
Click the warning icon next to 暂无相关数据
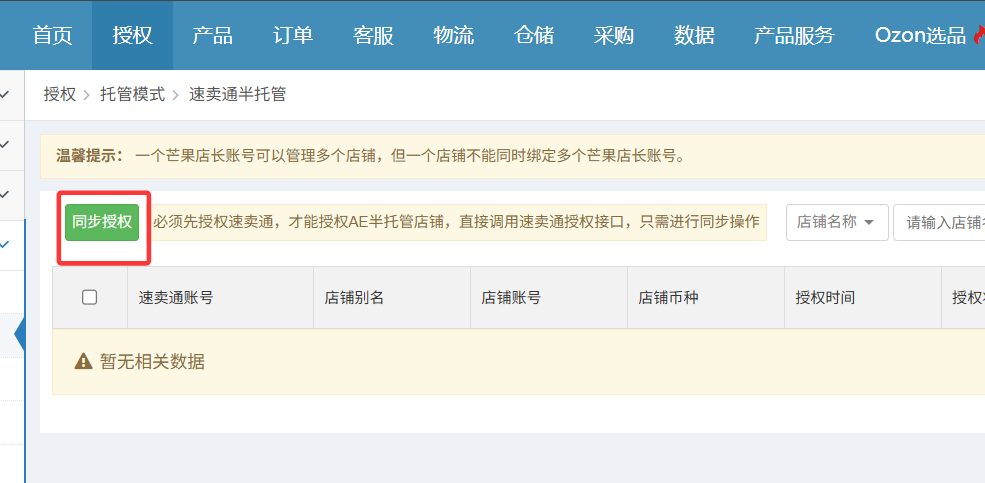[x=84, y=361]
